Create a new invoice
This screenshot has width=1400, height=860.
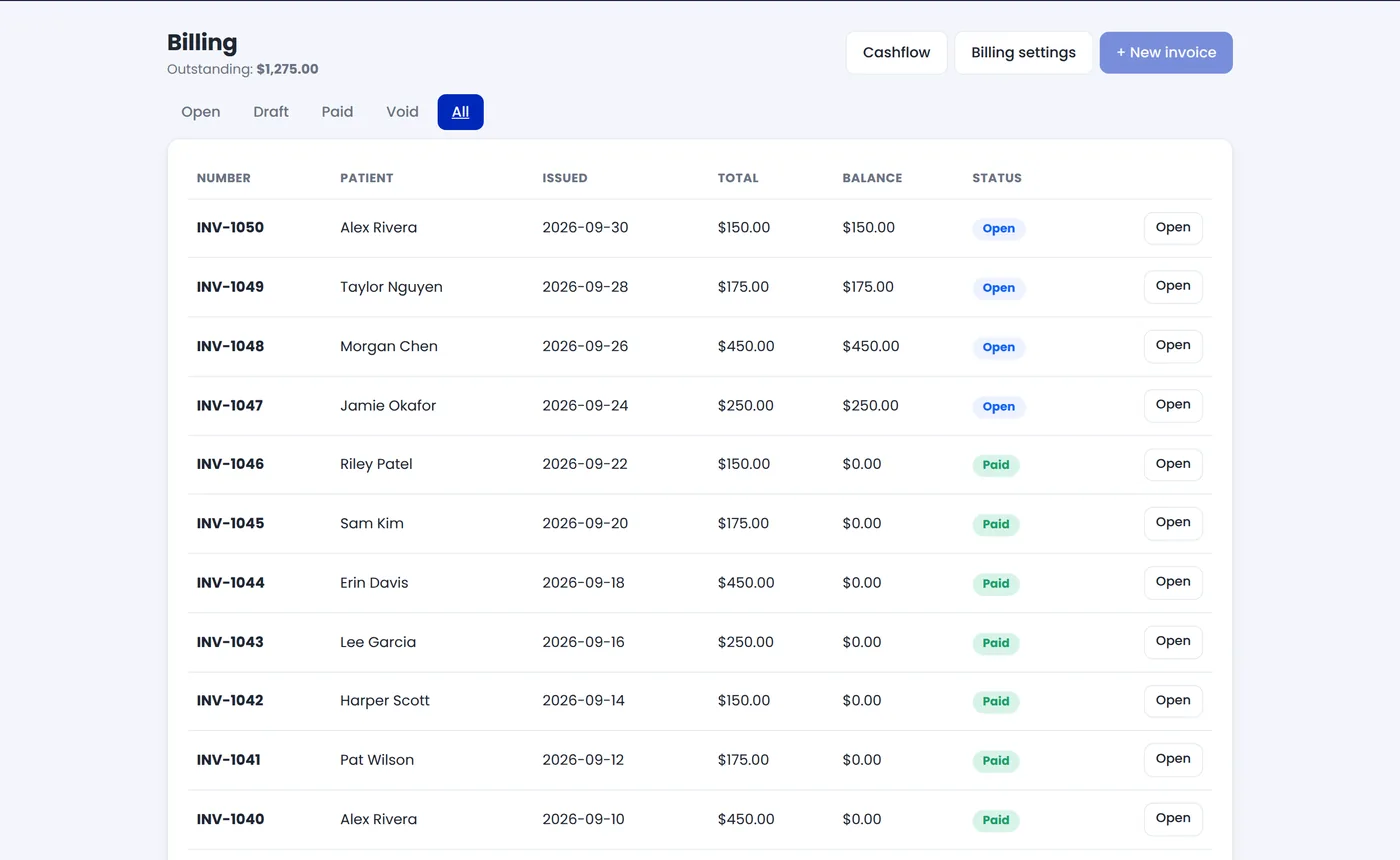pyautogui.click(x=1166, y=53)
